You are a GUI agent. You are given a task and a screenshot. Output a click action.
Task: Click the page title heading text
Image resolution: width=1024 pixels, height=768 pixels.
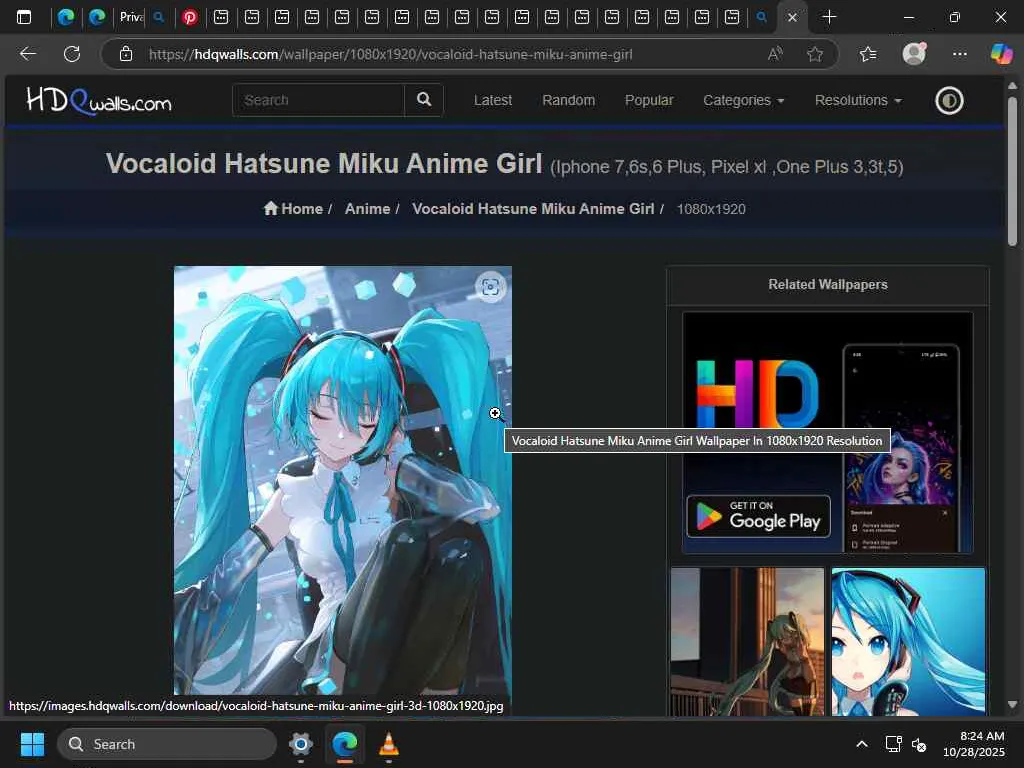coord(324,163)
